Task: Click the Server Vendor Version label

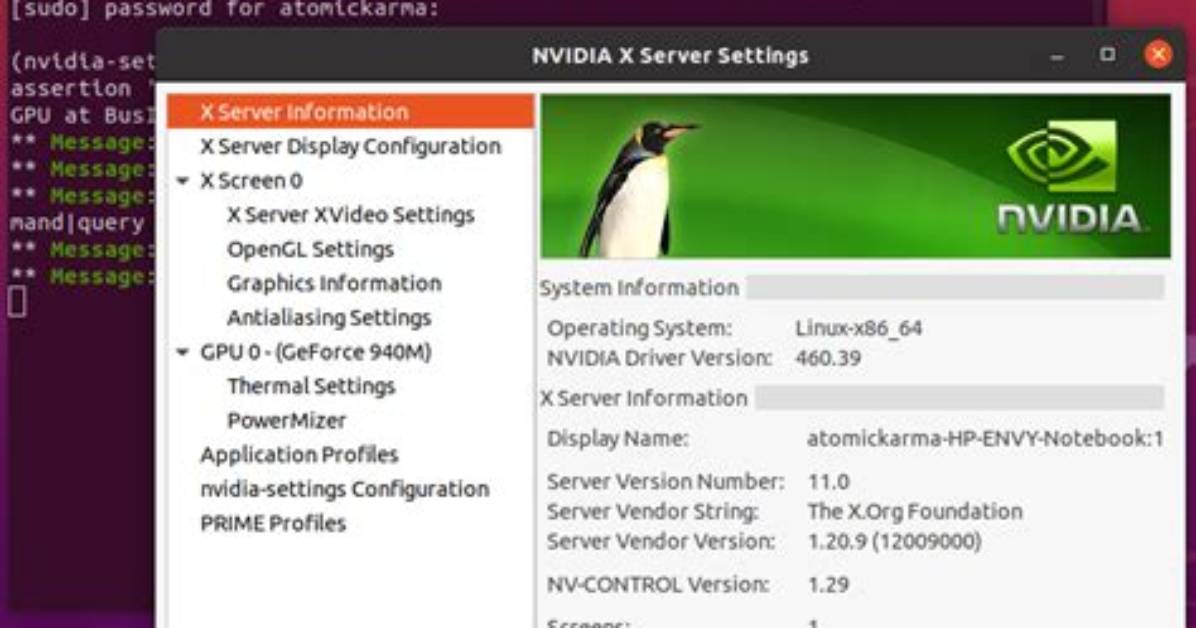Action: 661,541
